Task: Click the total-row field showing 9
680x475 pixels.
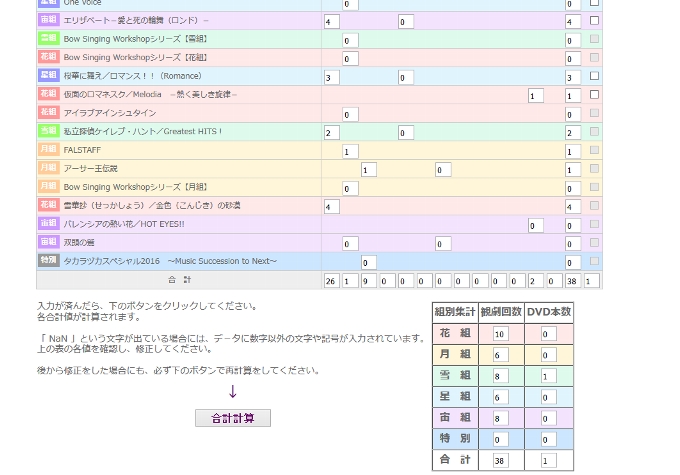Action: (369, 281)
